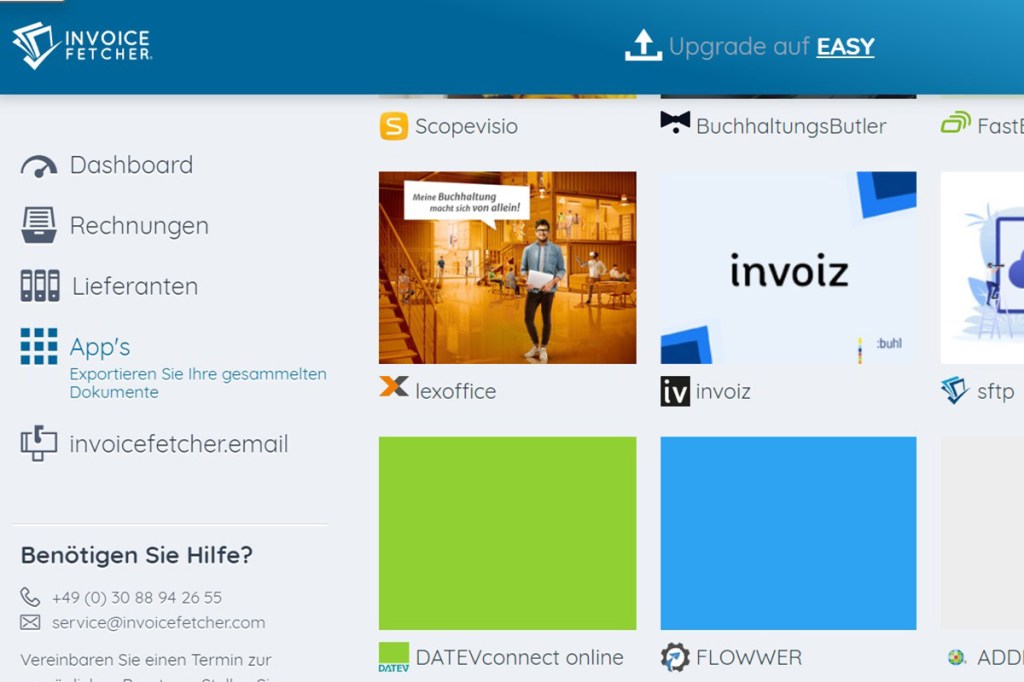Image resolution: width=1024 pixels, height=682 pixels.
Task: Click the App's grid icon
Action: pyautogui.click(x=39, y=347)
